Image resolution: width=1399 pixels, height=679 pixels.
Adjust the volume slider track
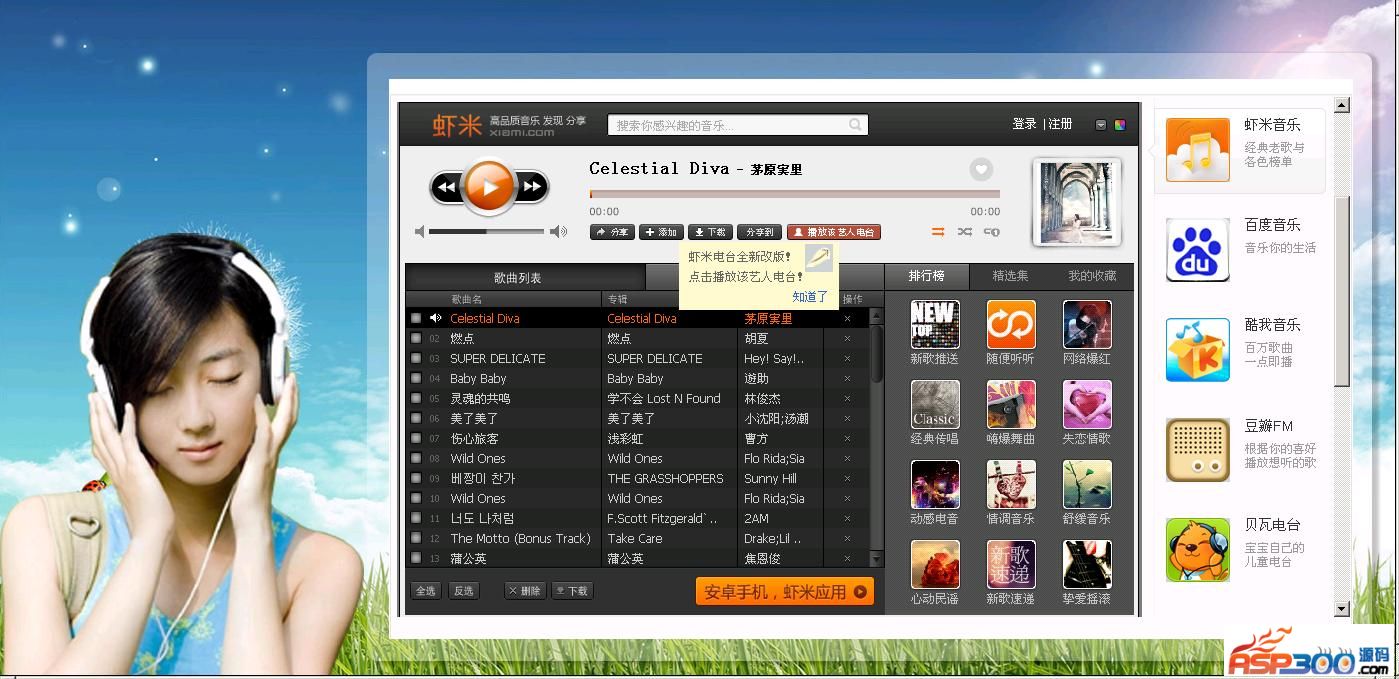coord(486,232)
